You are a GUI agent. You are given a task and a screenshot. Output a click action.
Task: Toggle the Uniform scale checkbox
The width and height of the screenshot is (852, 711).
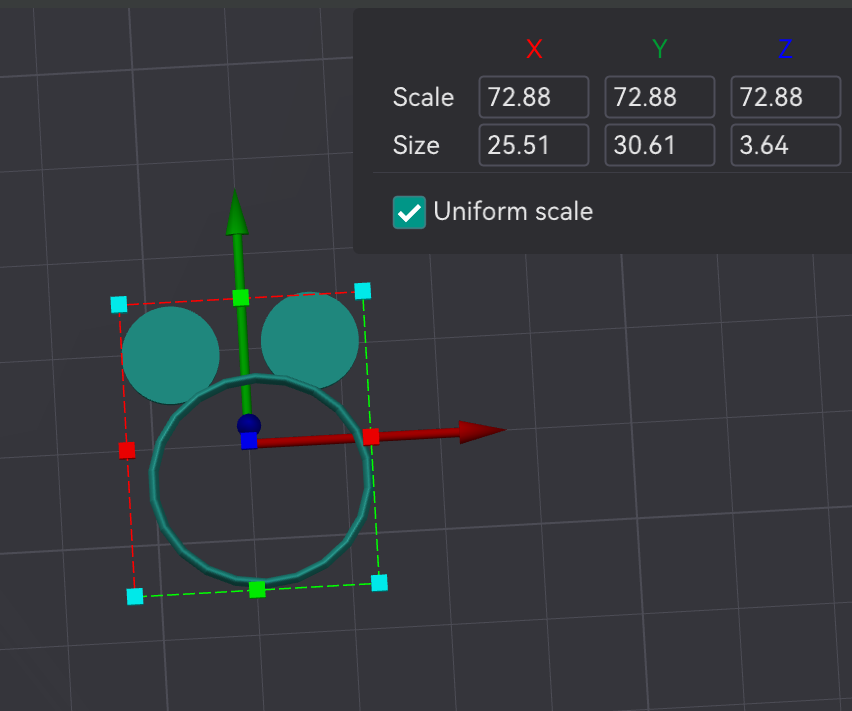[x=409, y=212]
